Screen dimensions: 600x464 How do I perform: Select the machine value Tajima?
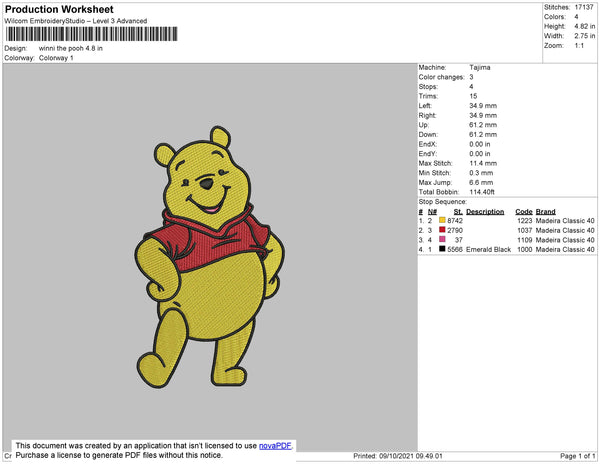[x=480, y=67]
